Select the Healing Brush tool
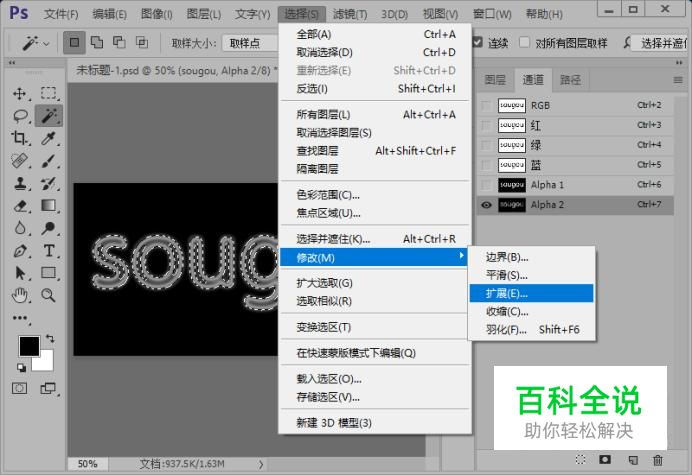Image resolution: width=692 pixels, height=475 pixels. coord(19,161)
